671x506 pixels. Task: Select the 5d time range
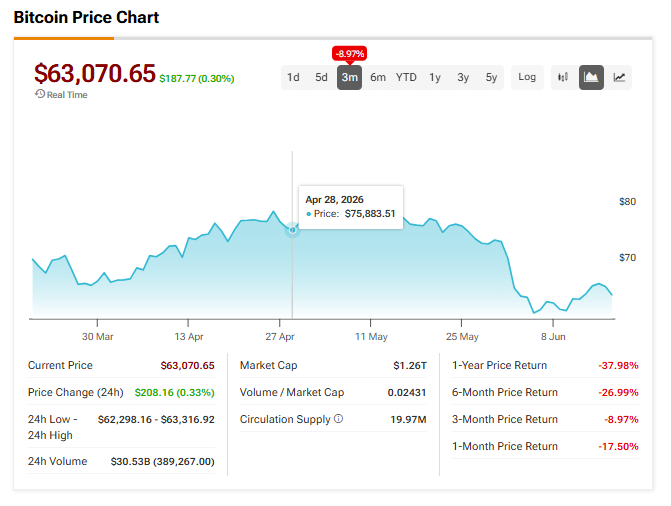coord(321,77)
